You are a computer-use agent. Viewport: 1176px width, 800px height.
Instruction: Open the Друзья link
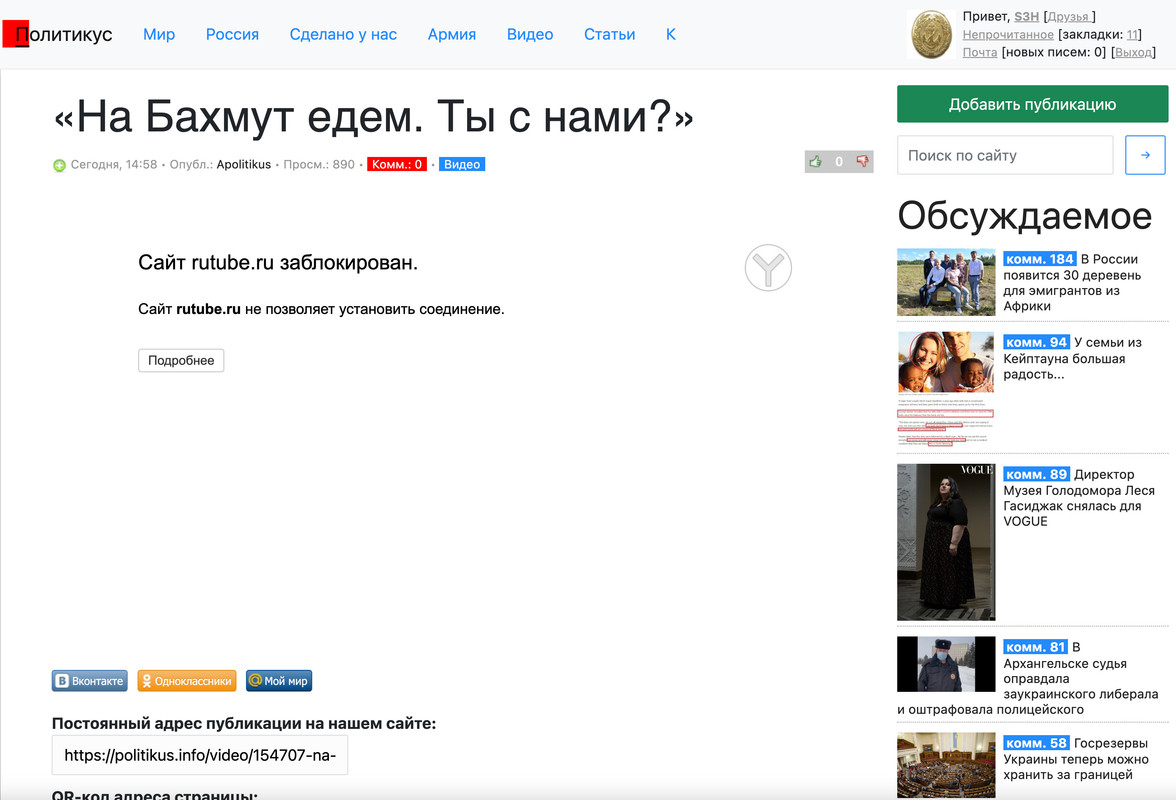pyautogui.click(x=1069, y=16)
